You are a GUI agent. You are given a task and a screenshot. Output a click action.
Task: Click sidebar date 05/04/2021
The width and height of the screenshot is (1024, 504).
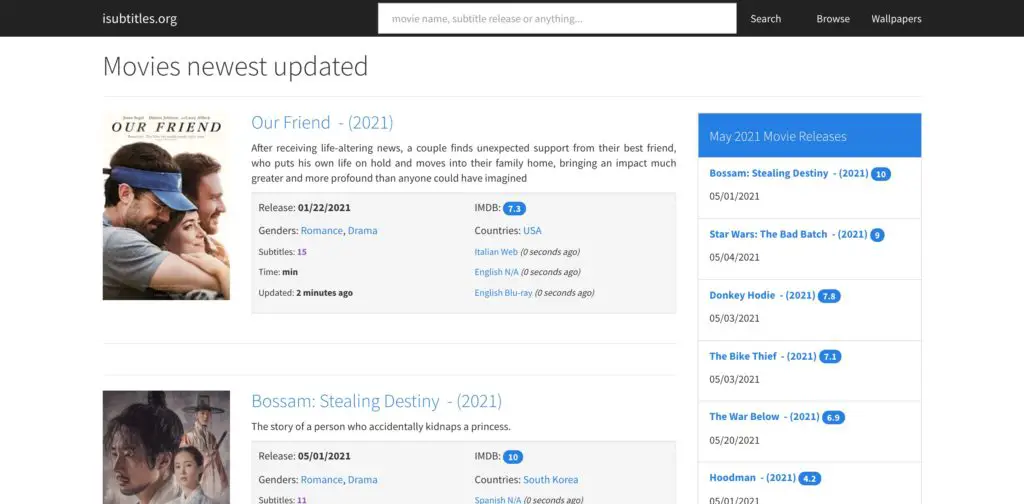click(x=735, y=257)
